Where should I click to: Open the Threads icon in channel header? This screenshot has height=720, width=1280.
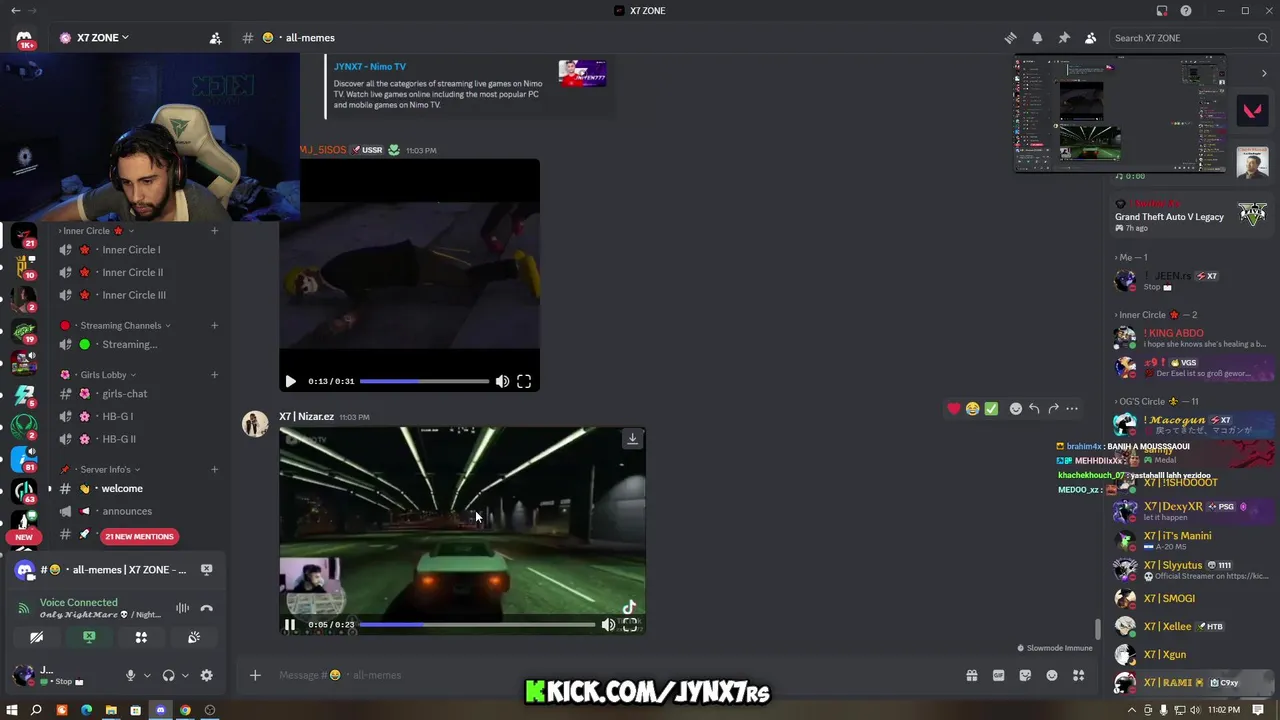[1011, 38]
